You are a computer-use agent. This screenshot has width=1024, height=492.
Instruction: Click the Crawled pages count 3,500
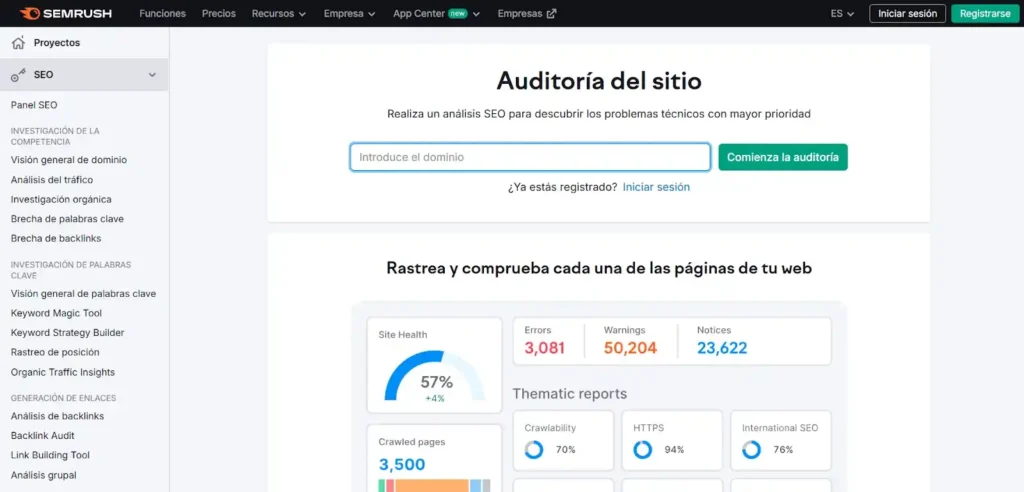click(x=402, y=465)
